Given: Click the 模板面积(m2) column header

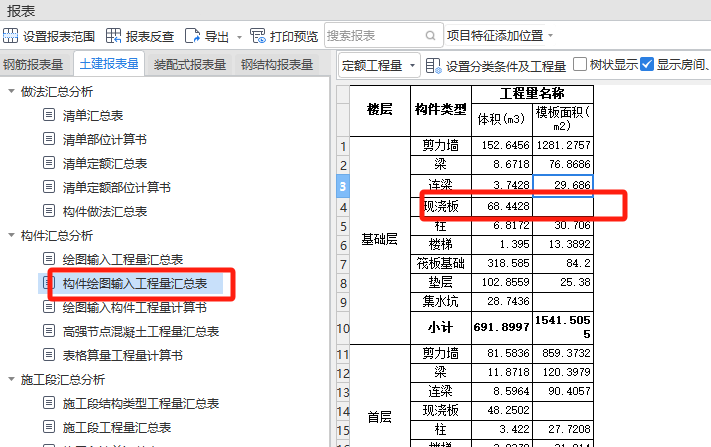Looking at the screenshot, I should (563, 119).
